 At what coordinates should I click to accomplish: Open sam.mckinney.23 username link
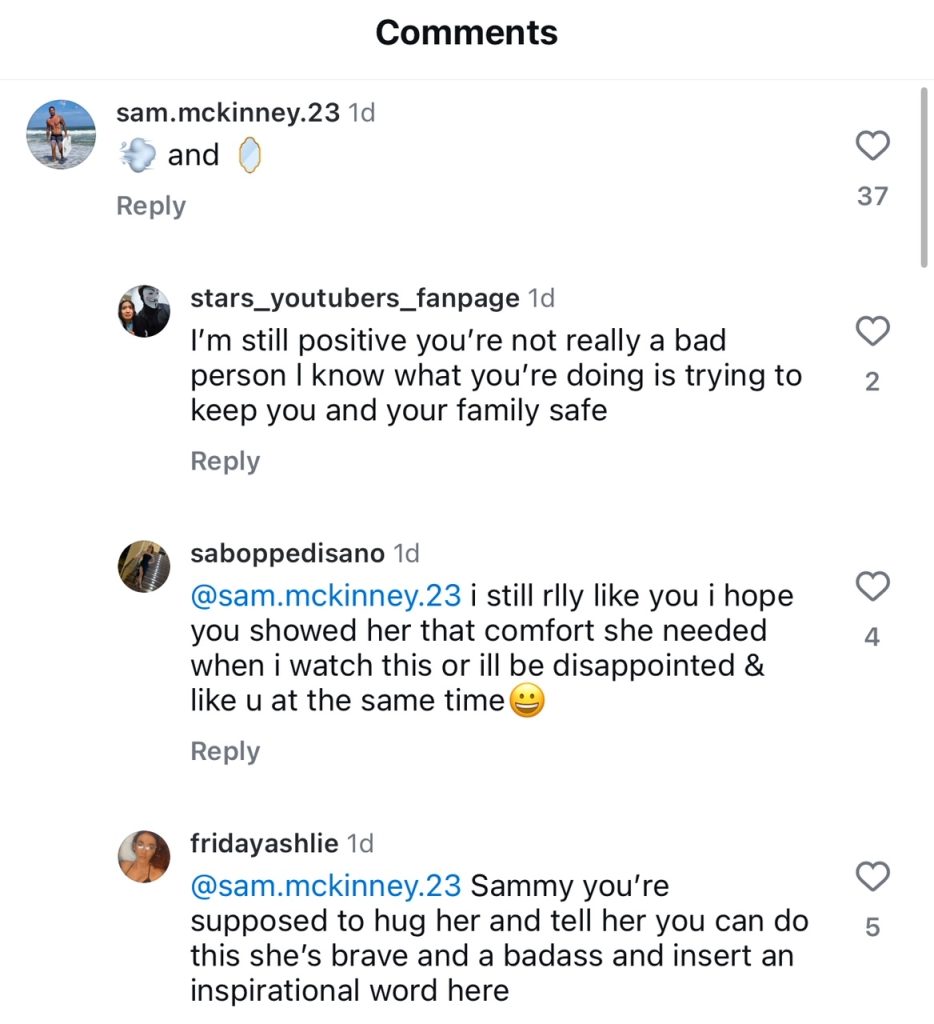pyautogui.click(x=228, y=113)
